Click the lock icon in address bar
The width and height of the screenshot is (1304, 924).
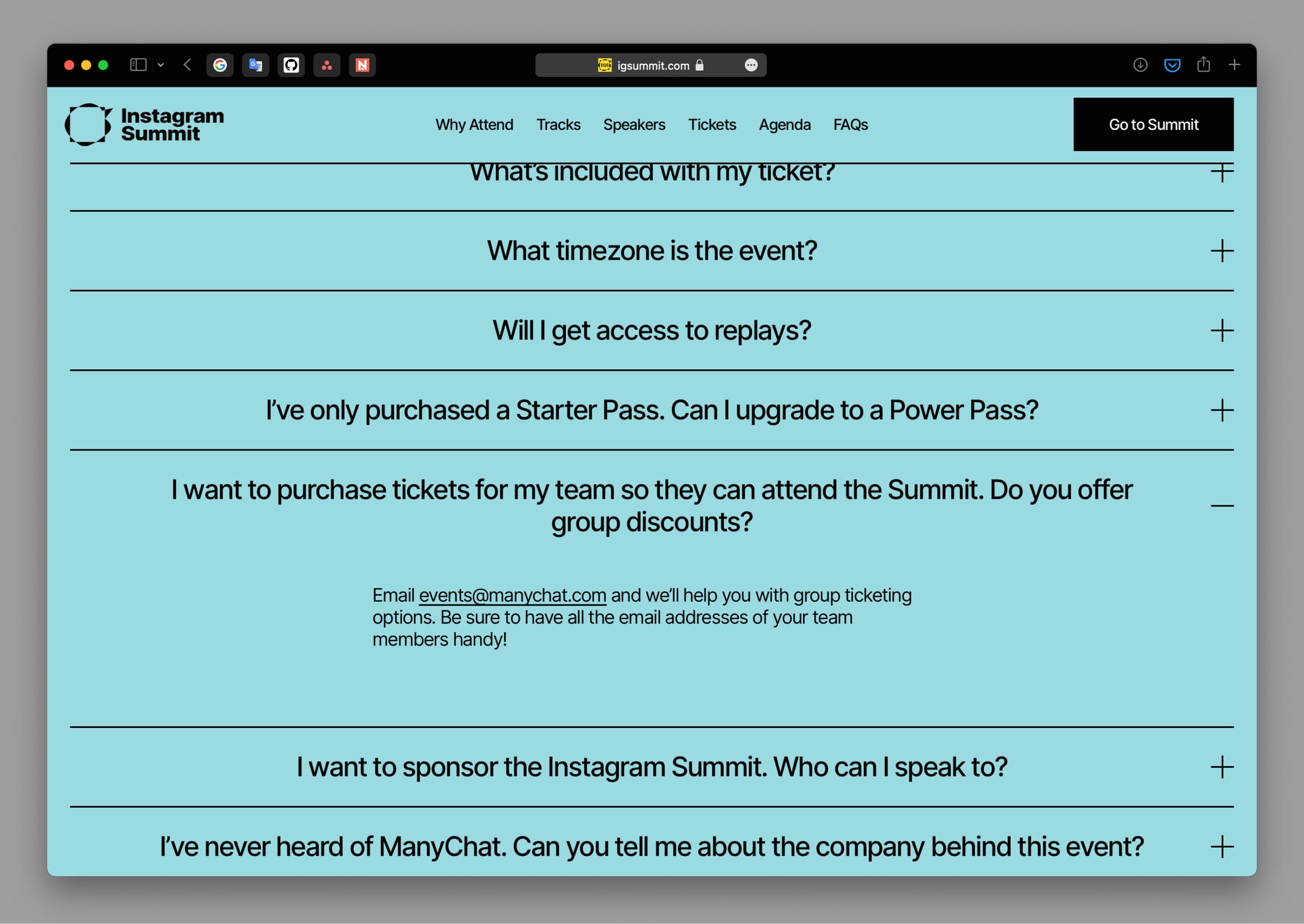700,65
